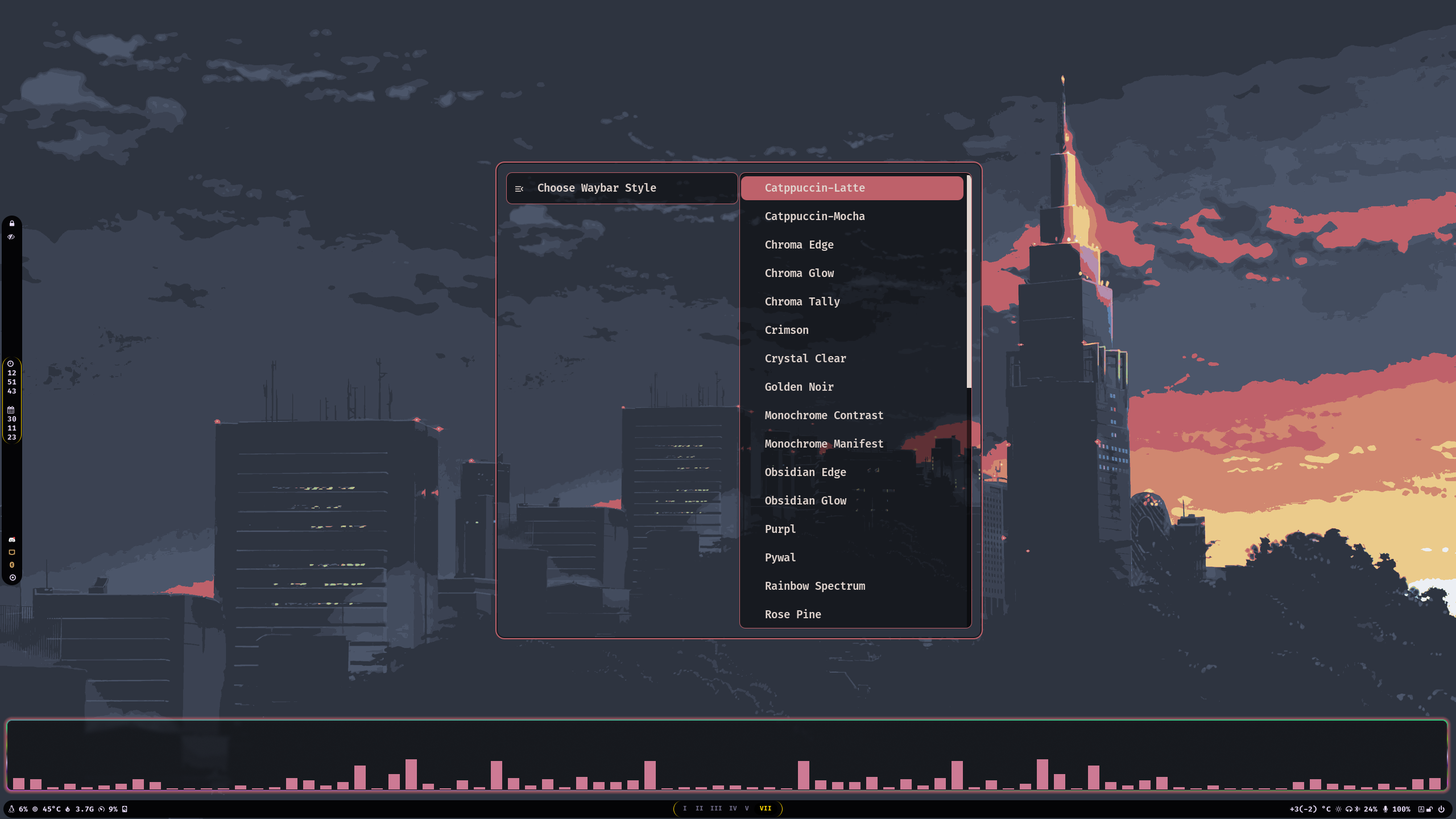Click the monitor icon in the left sidebar
Image resolution: width=1456 pixels, height=819 pixels.
click(11, 552)
